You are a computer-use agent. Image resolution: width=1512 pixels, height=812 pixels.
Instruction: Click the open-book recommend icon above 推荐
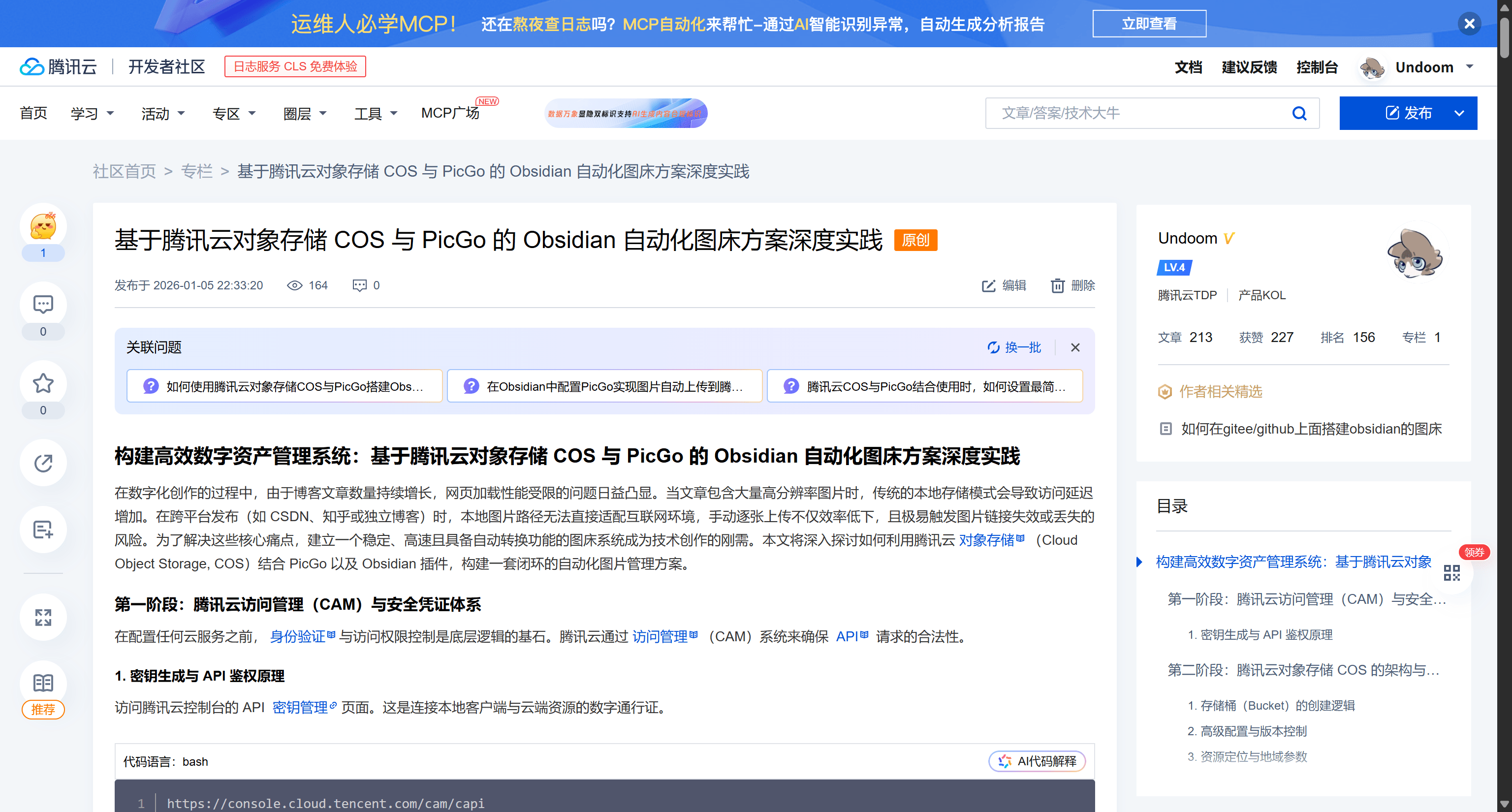(43, 683)
